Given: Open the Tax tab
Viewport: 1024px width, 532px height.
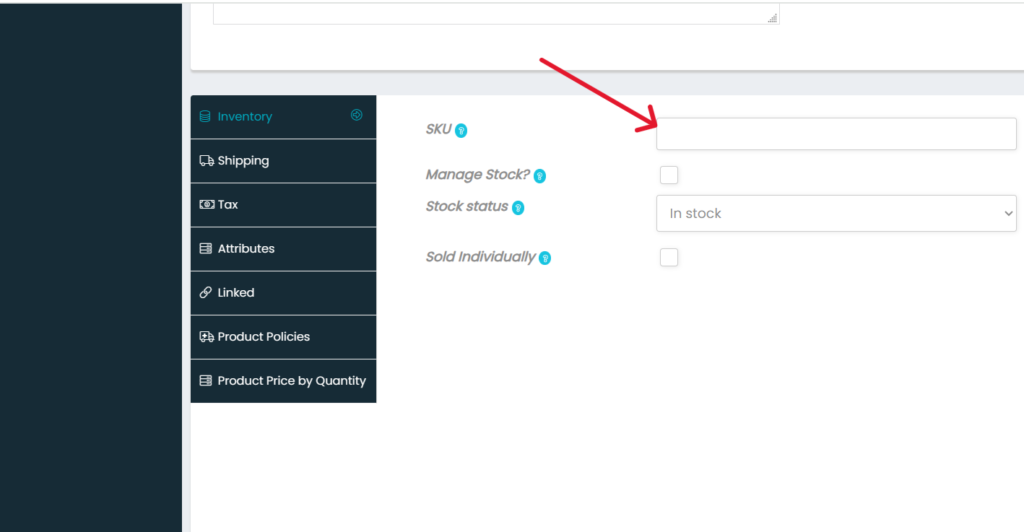Looking at the screenshot, I should point(228,204).
